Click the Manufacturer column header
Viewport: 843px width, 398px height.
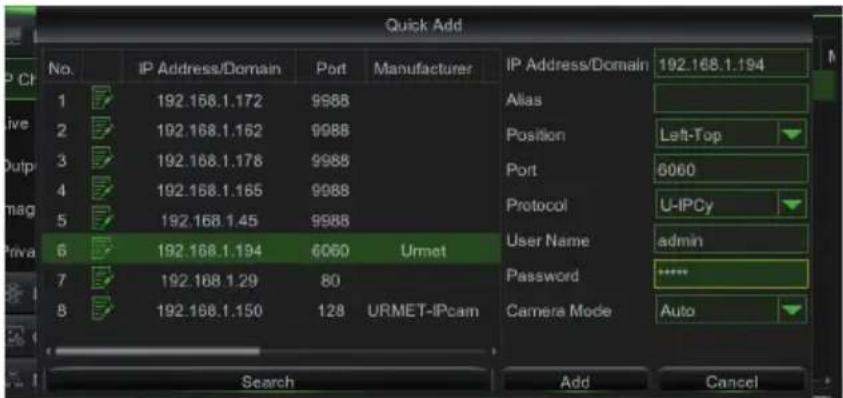(423, 69)
